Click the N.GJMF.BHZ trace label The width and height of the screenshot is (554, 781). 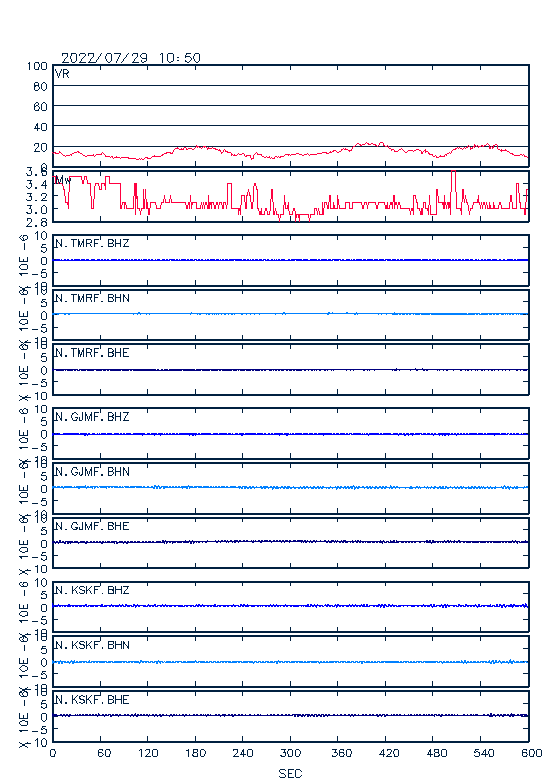[x=92, y=416]
